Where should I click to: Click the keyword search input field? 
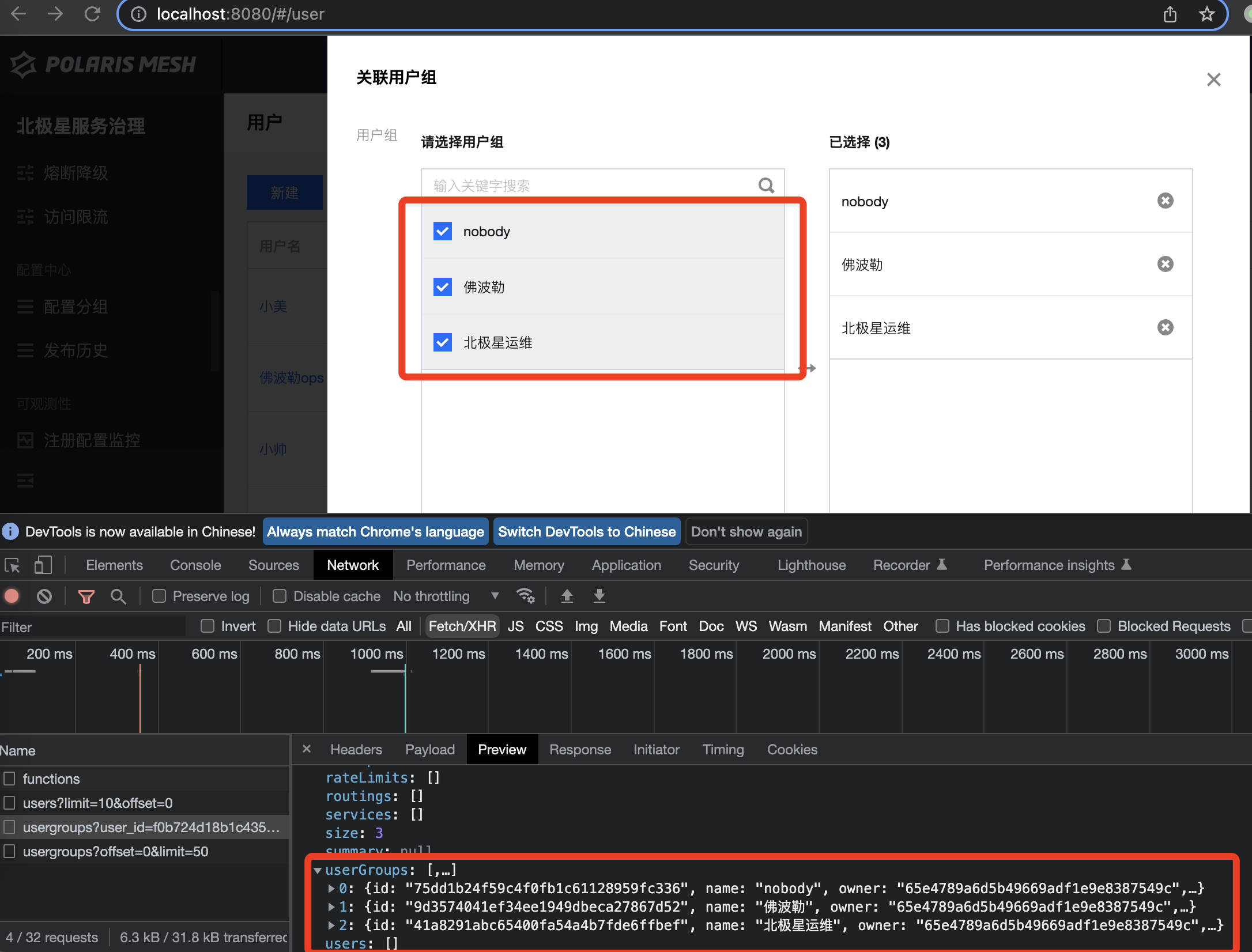tap(576, 185)
